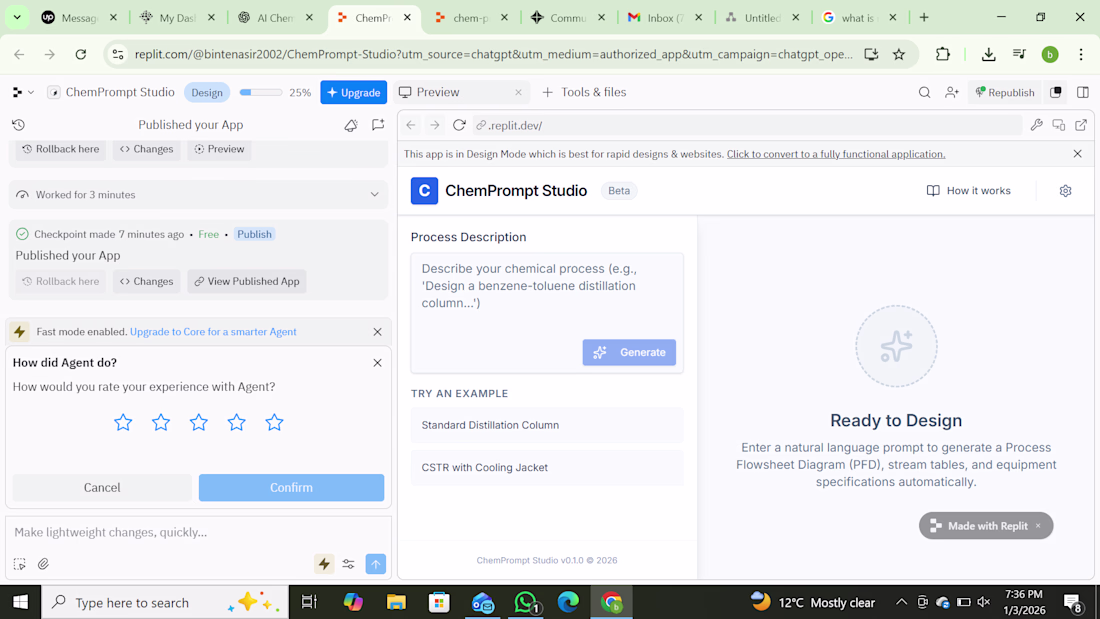The image size is (1100, 619).
Task: Rate Agent three stars
Action: point(199,422)
